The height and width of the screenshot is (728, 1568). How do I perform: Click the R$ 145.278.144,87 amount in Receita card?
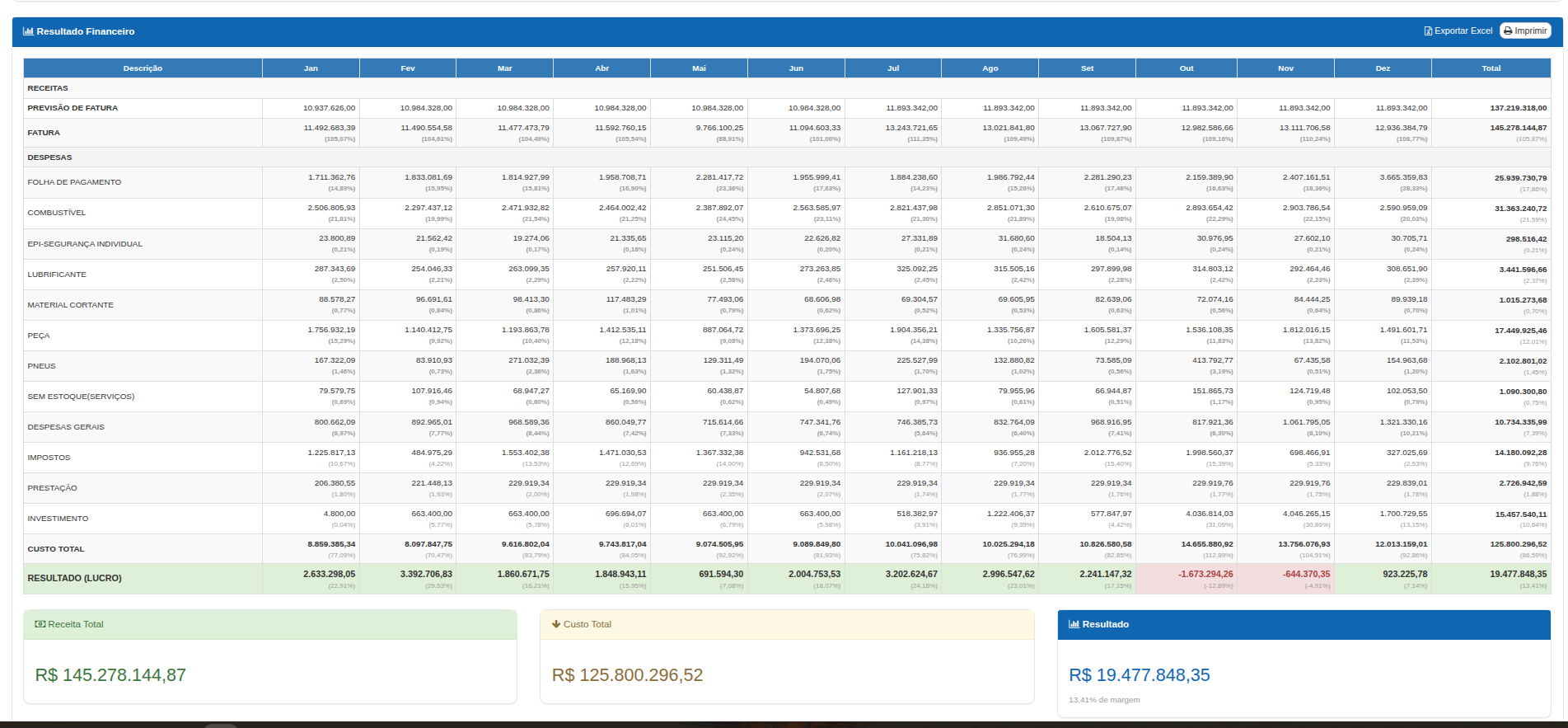pyautogui.click(x=110, y=675)
